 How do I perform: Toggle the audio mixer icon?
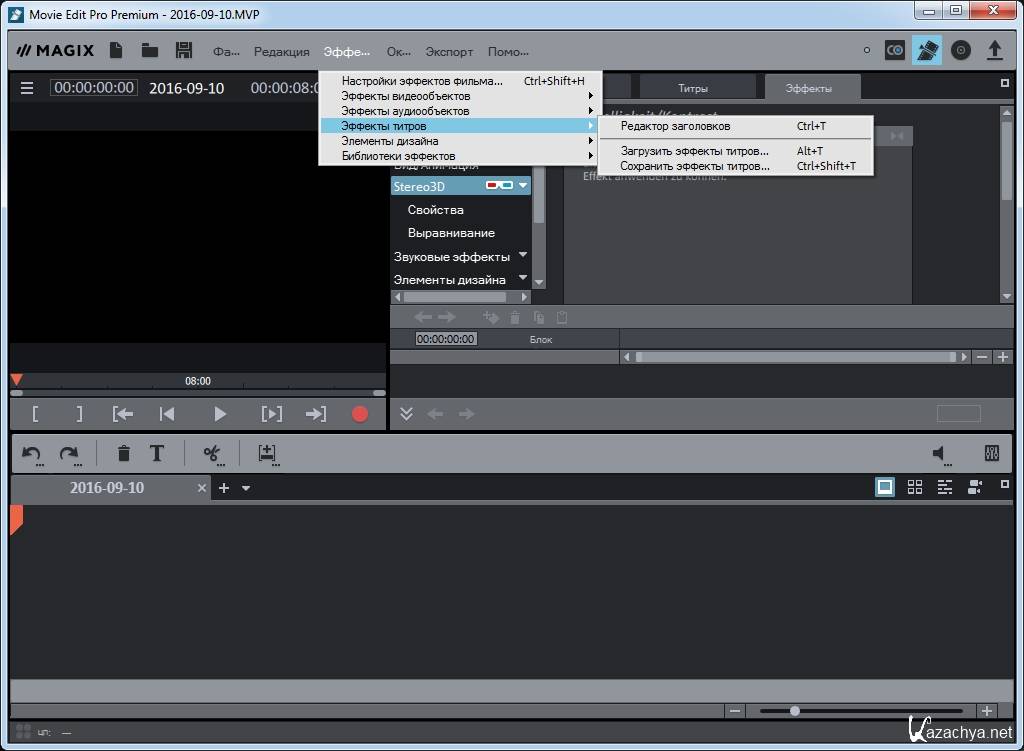click(x=991, y=454)
